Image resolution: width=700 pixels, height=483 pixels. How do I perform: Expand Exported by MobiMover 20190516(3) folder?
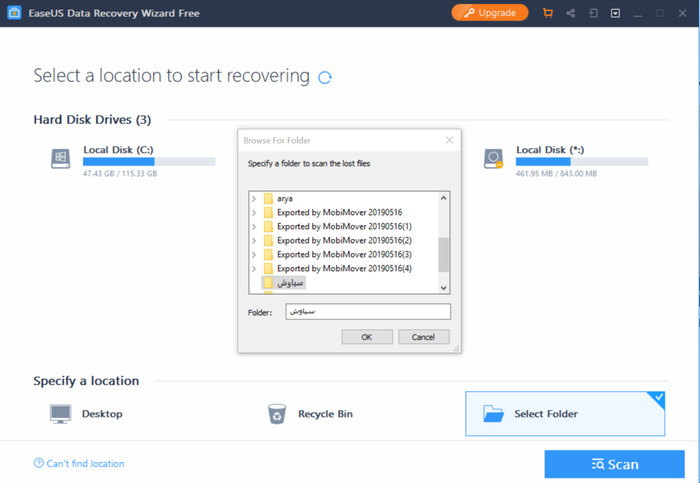(254, 255)
